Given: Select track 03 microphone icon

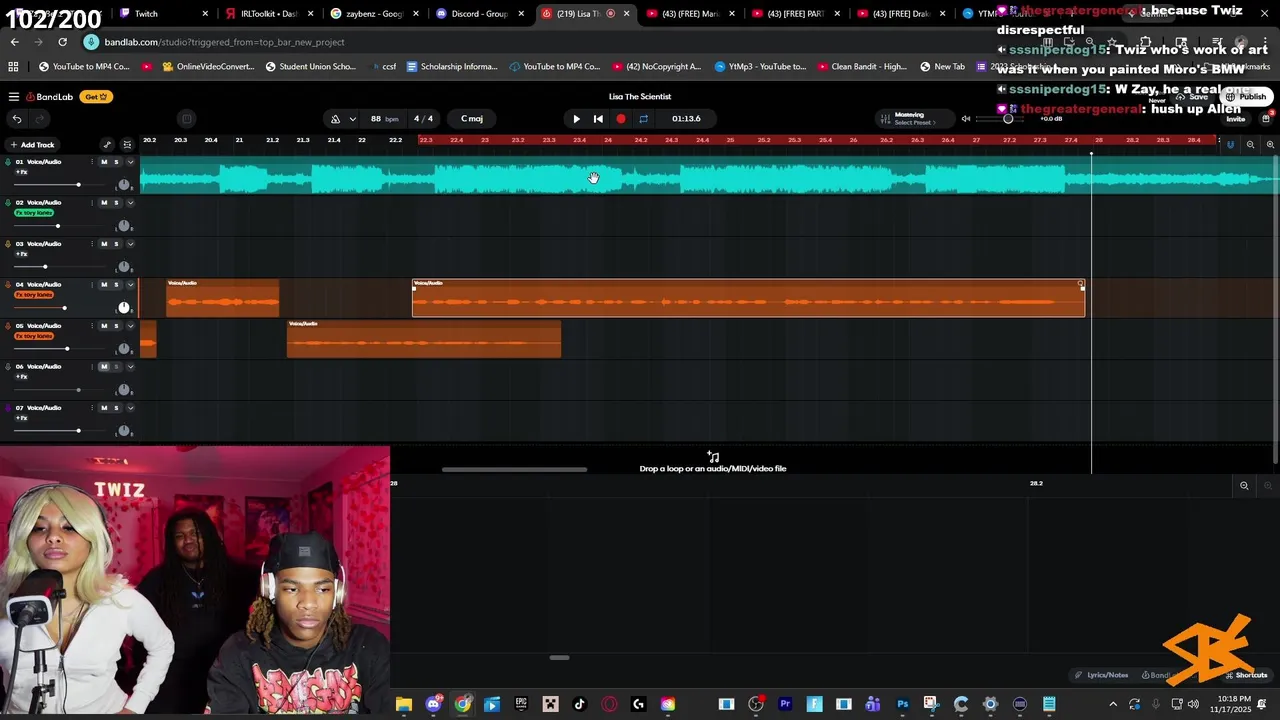Looking at the screenshot, I should click(9, 244).
